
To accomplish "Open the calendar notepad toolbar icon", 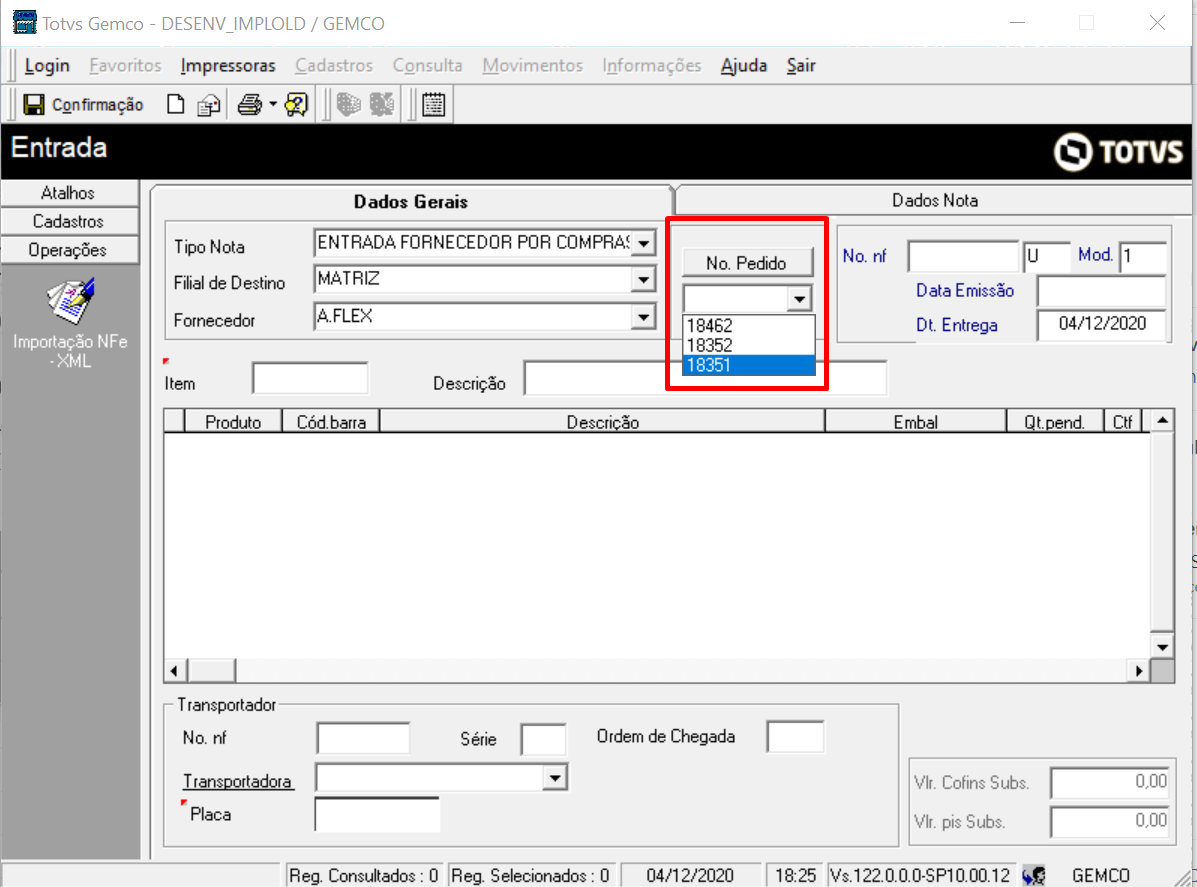I will point(433,105).
